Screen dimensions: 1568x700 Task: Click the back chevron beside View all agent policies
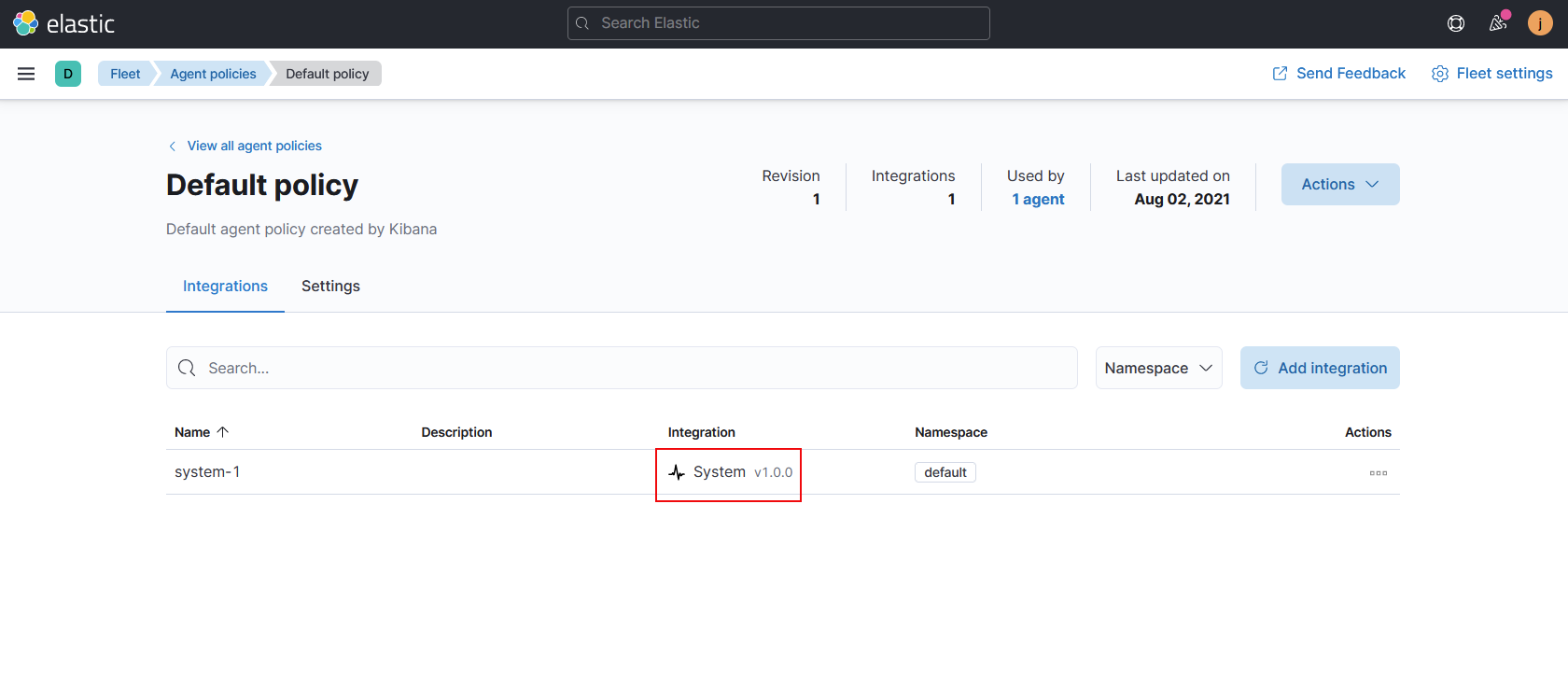(173, 146)
